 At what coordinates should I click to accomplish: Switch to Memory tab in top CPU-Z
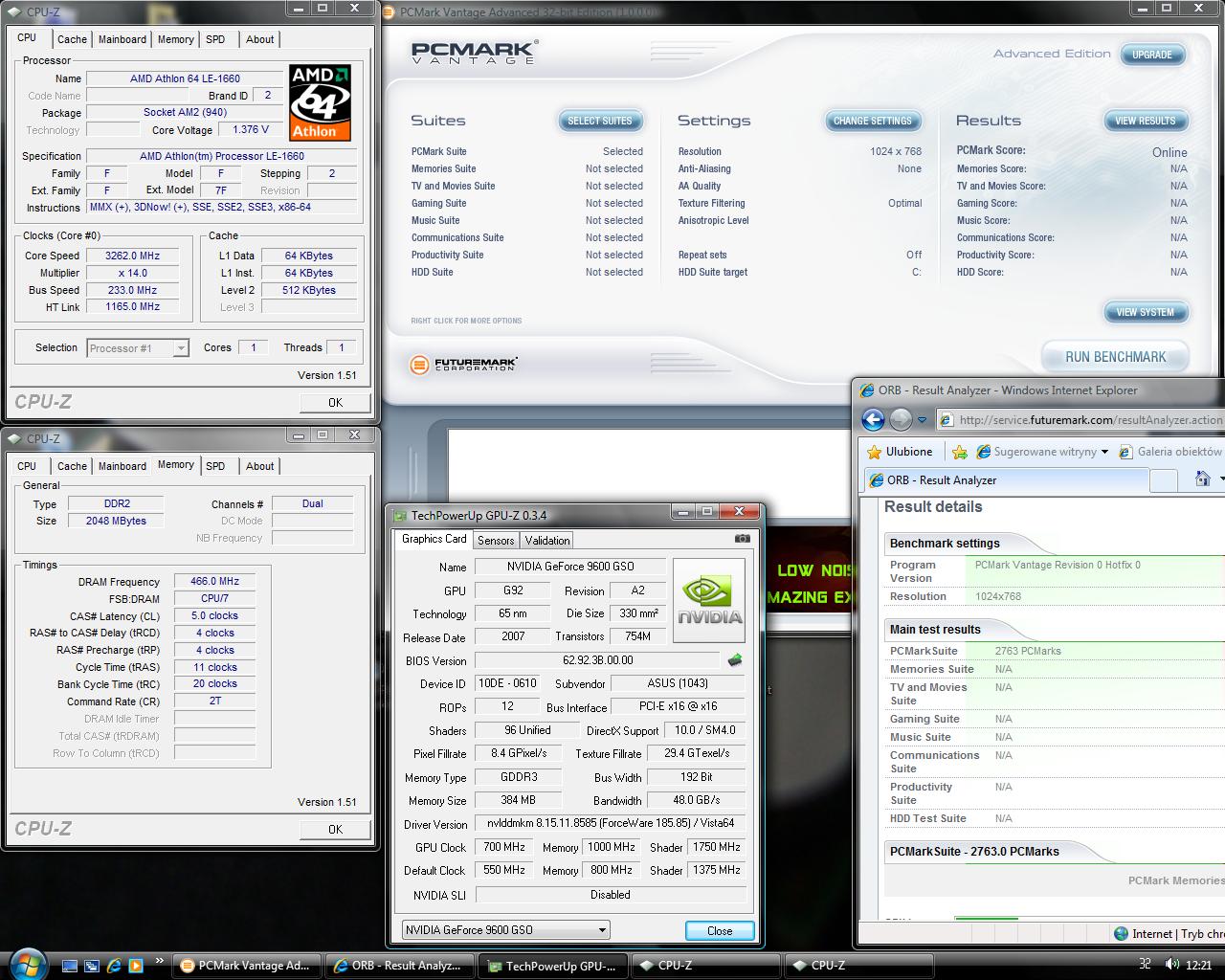[x=176, y=39]
